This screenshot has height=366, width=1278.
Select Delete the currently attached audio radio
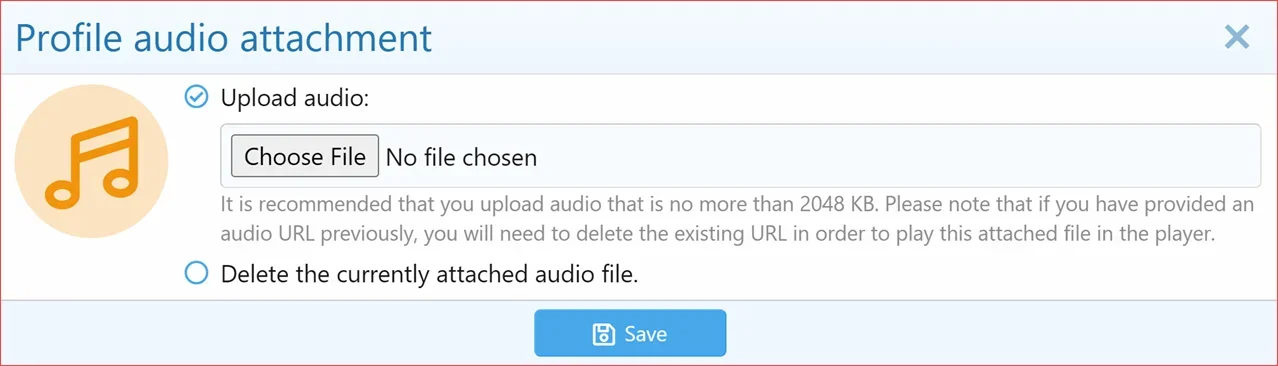click(x=197, y=273)
